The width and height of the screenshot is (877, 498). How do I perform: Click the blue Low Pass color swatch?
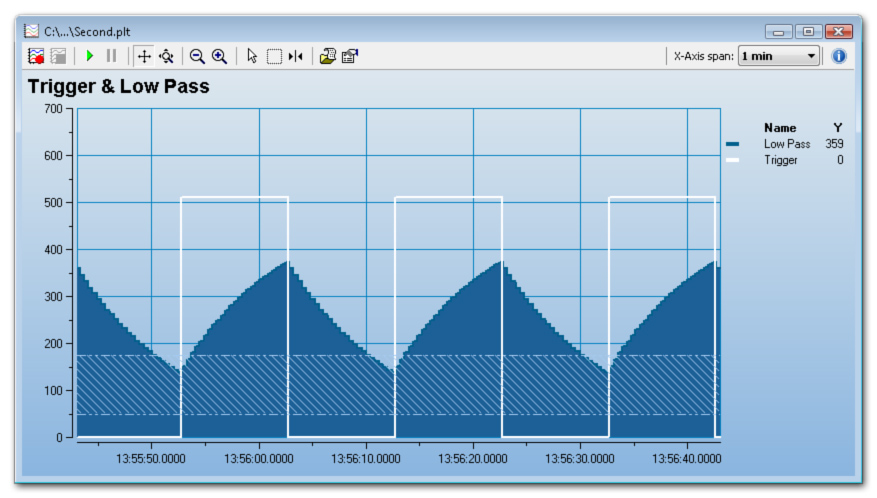[x=733, y=144]
